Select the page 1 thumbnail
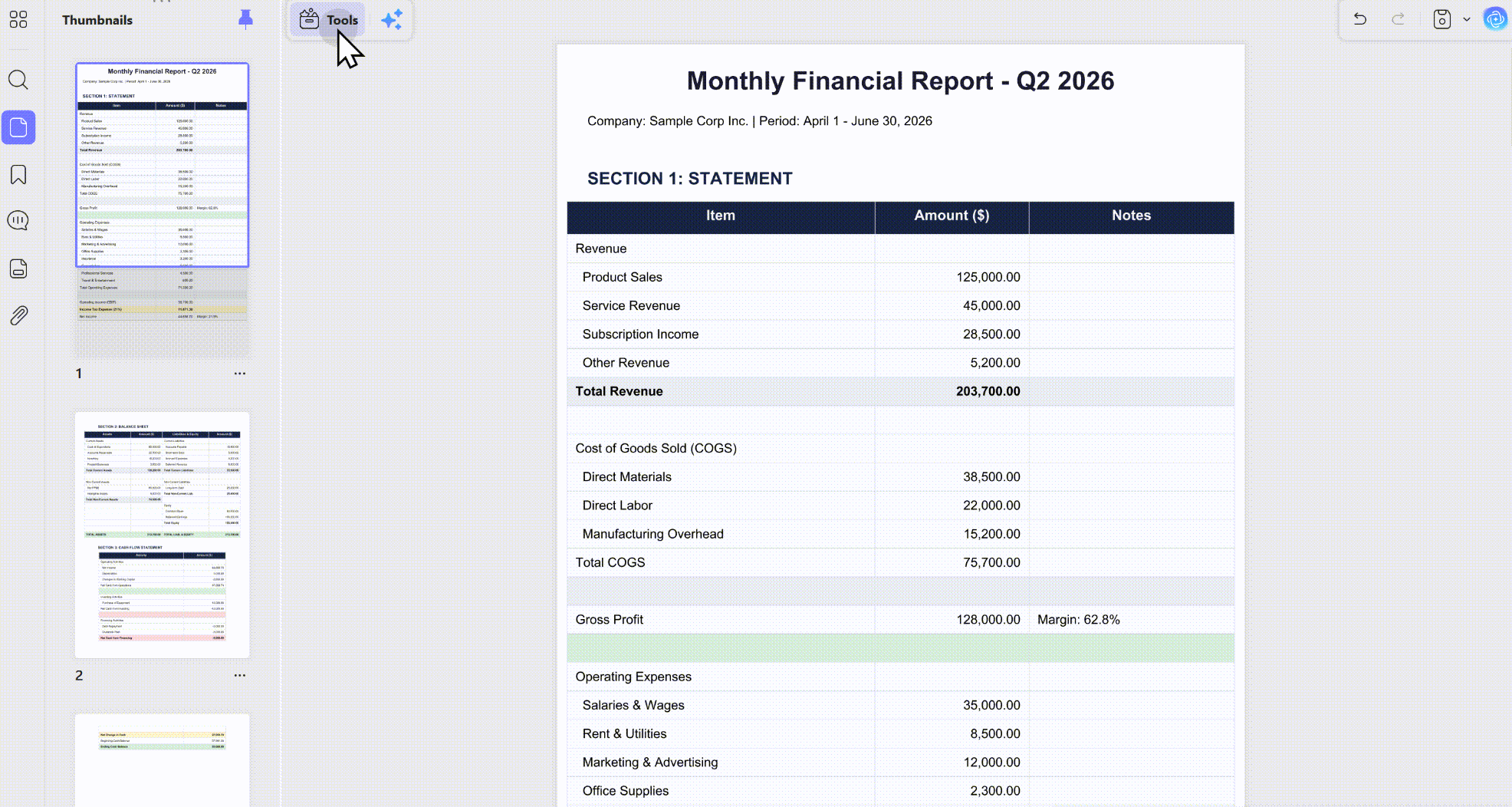Image resolution: width=1512 pixels, height=807 pixels. click(x=162, y=165)
